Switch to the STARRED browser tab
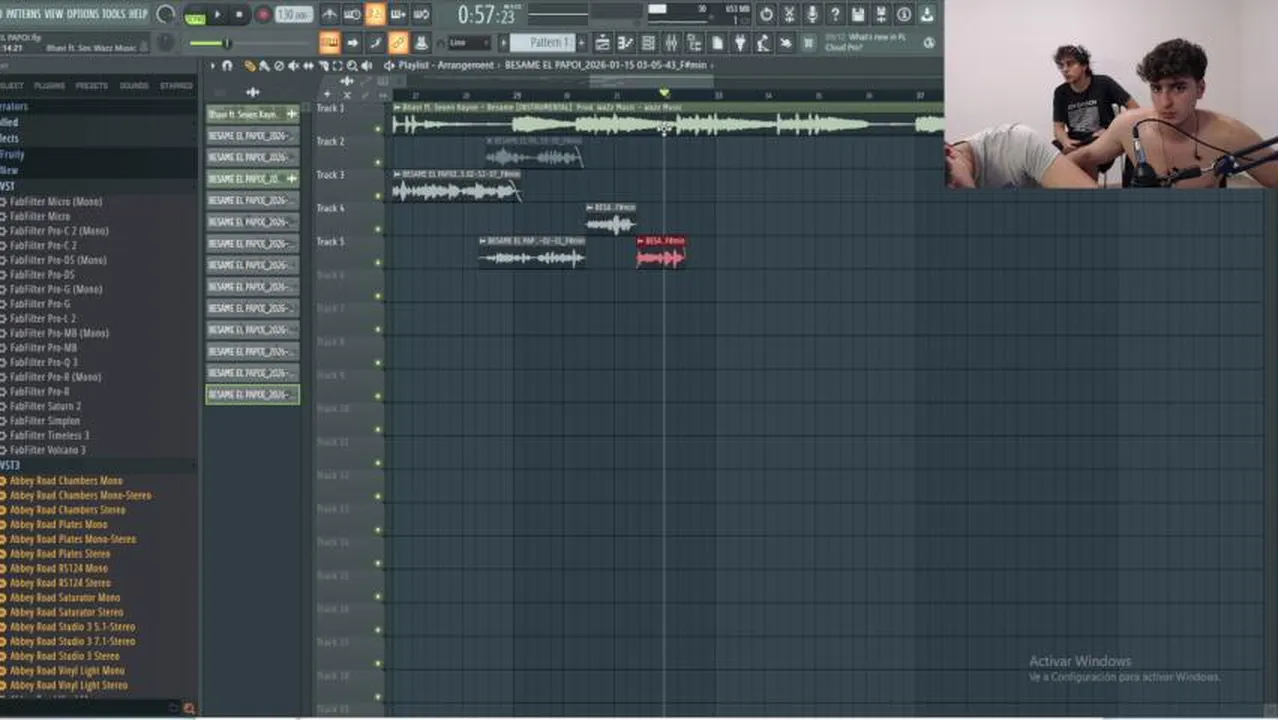The height and width of the screenshot is (720, 1278). pyautogui.click(x=177, y=86)
